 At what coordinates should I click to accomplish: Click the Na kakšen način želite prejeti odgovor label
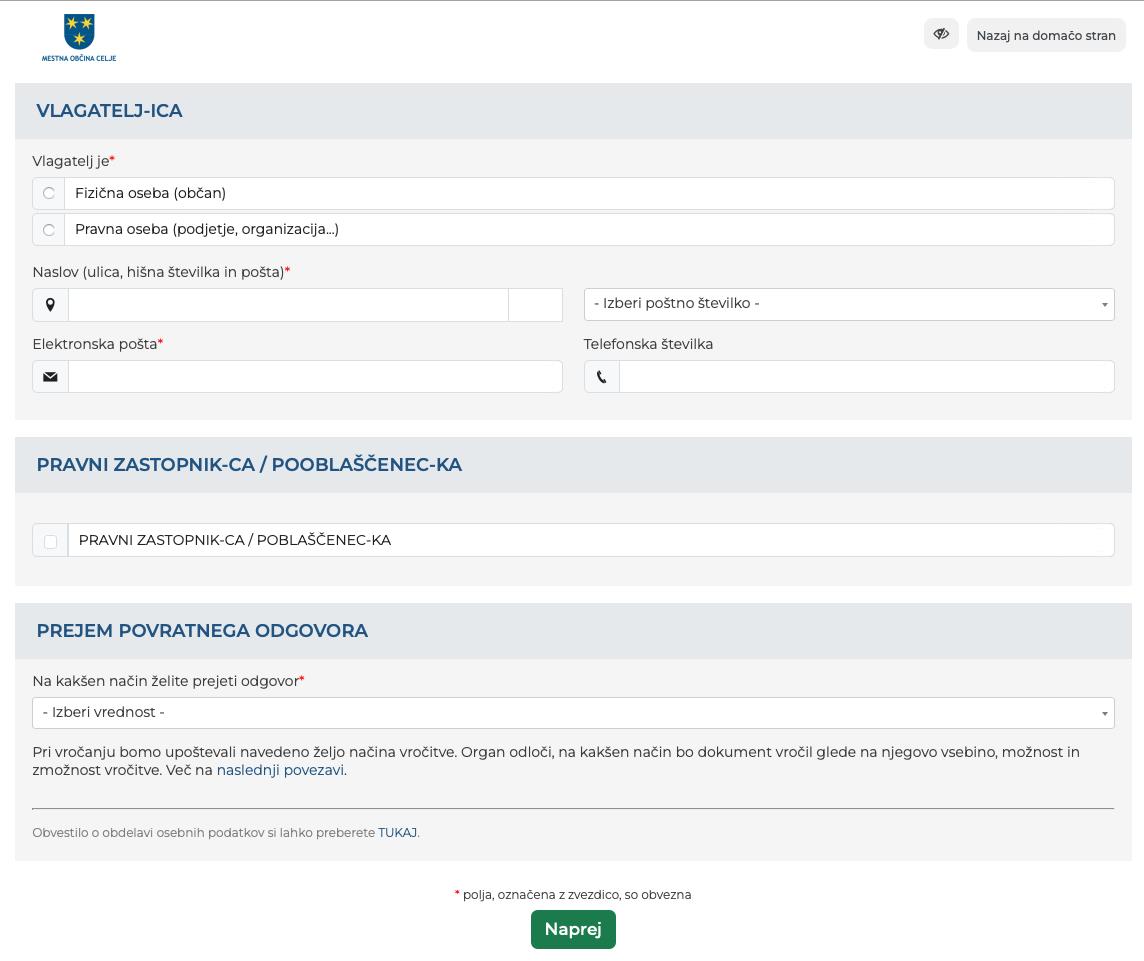click(x=169, y=681)
